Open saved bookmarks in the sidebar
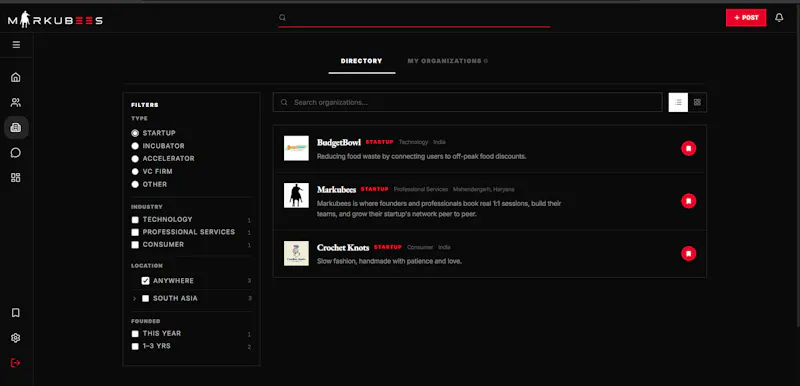This screenshot has width=800, height=386. (x=16, y=313)
